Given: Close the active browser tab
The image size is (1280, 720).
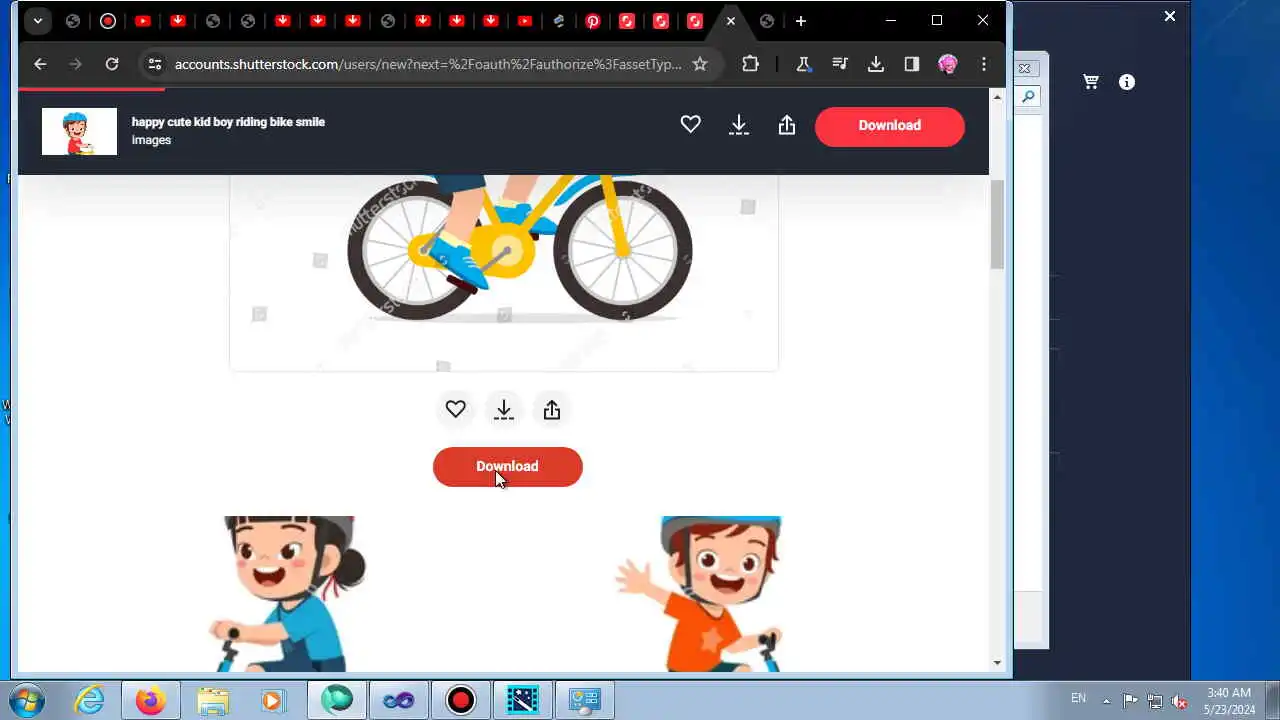Looking at the screenshot, I should coord(731,21).
